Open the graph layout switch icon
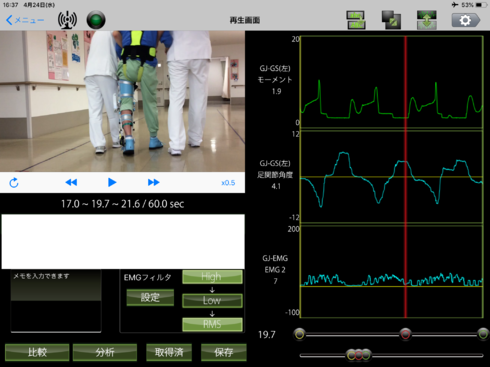The height and width of the screenshot is (367, 490). [356, 20]
